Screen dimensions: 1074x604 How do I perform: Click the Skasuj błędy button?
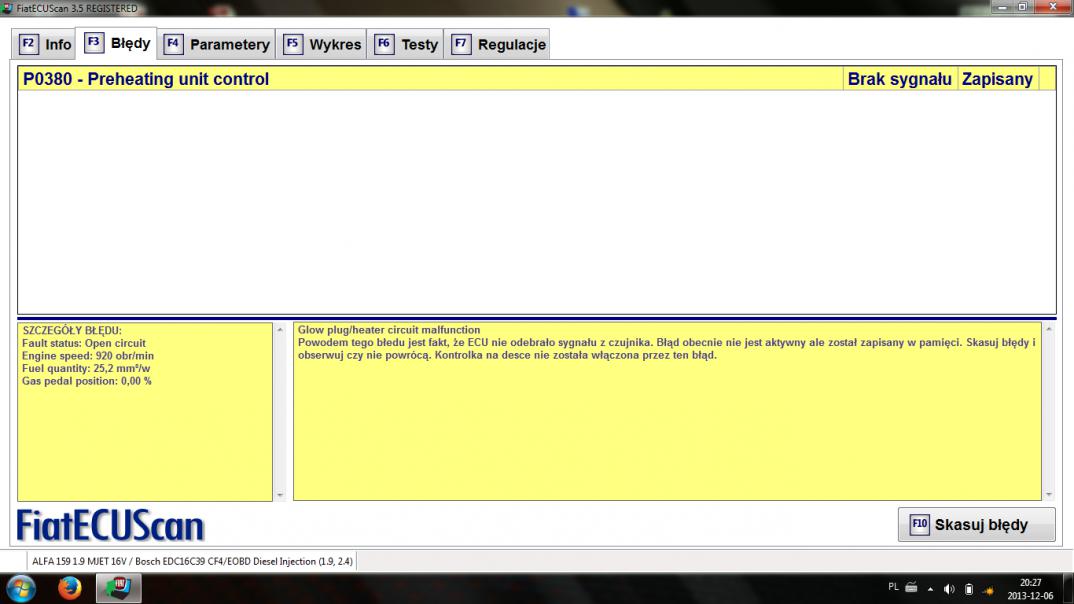(976, 525)
